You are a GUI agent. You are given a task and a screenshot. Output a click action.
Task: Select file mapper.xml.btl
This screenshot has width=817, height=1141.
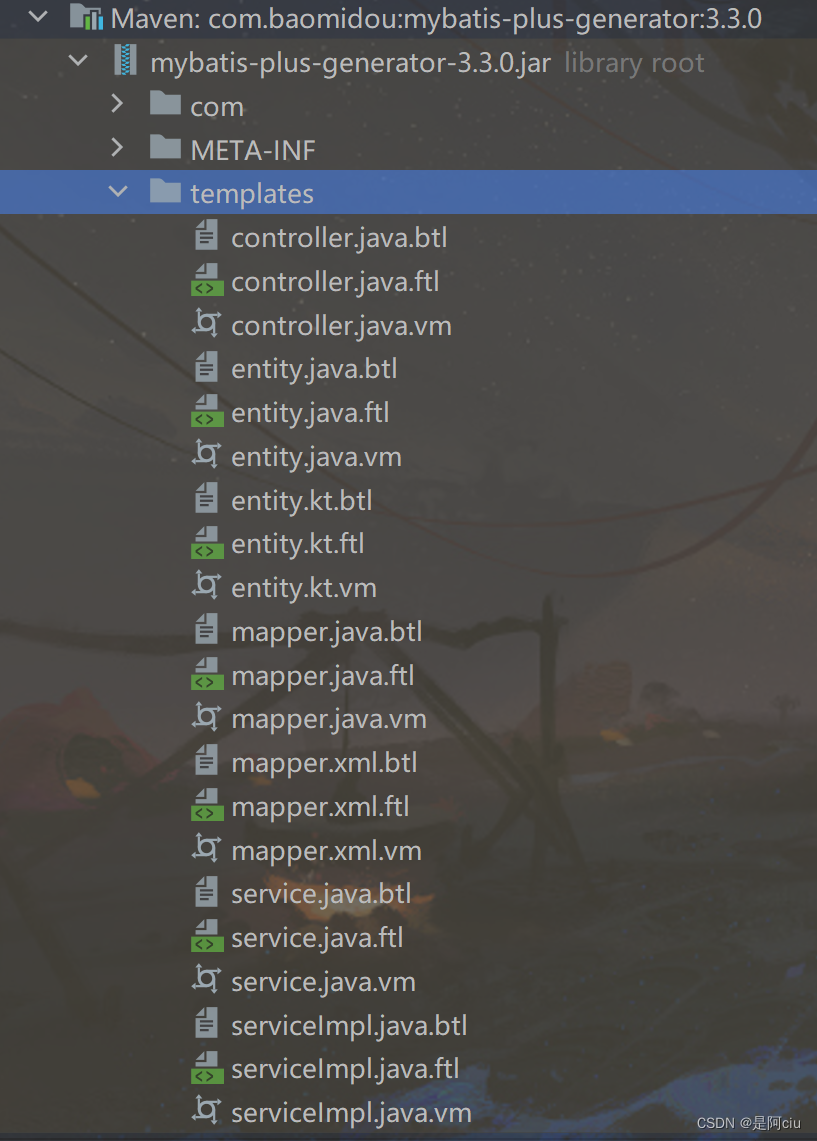(324, 763)
